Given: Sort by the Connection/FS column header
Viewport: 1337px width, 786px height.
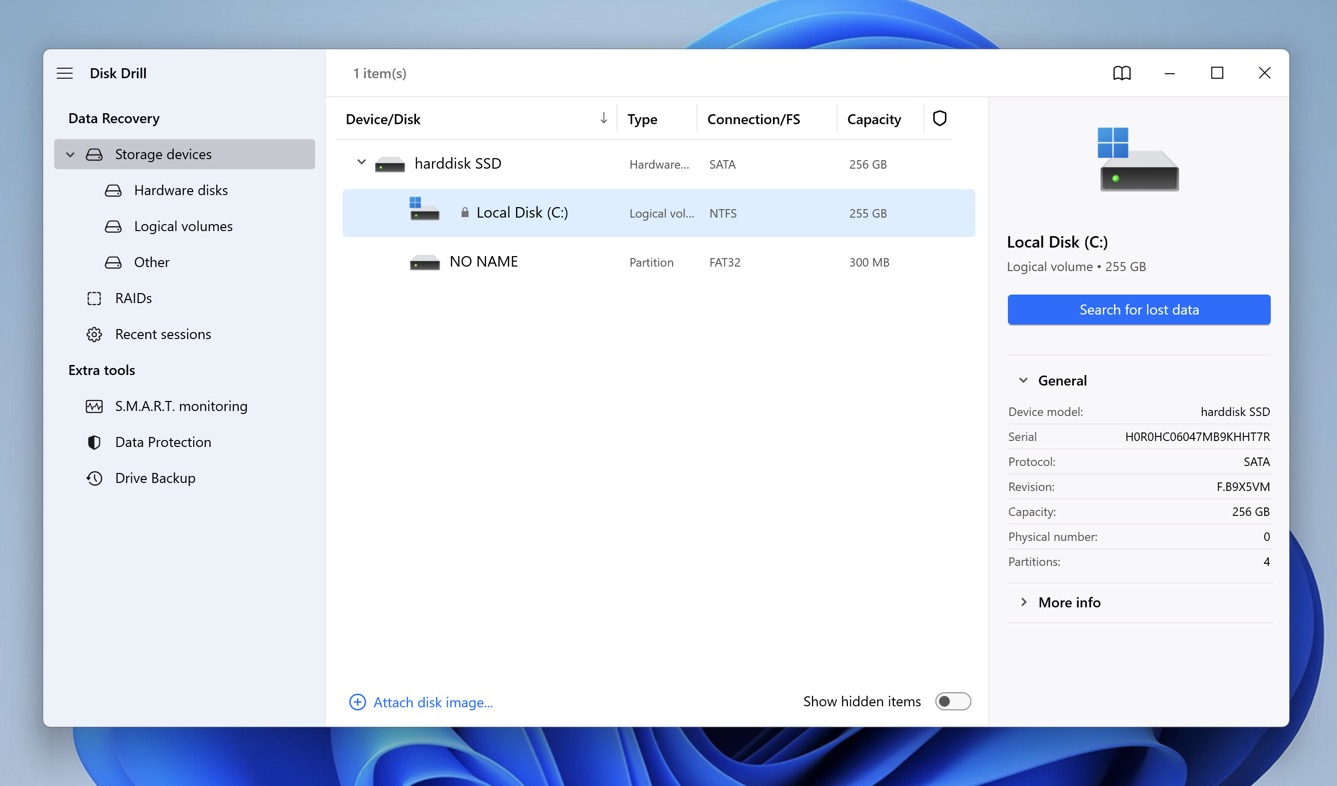Looking at the screenshot, I should [753, 119].
